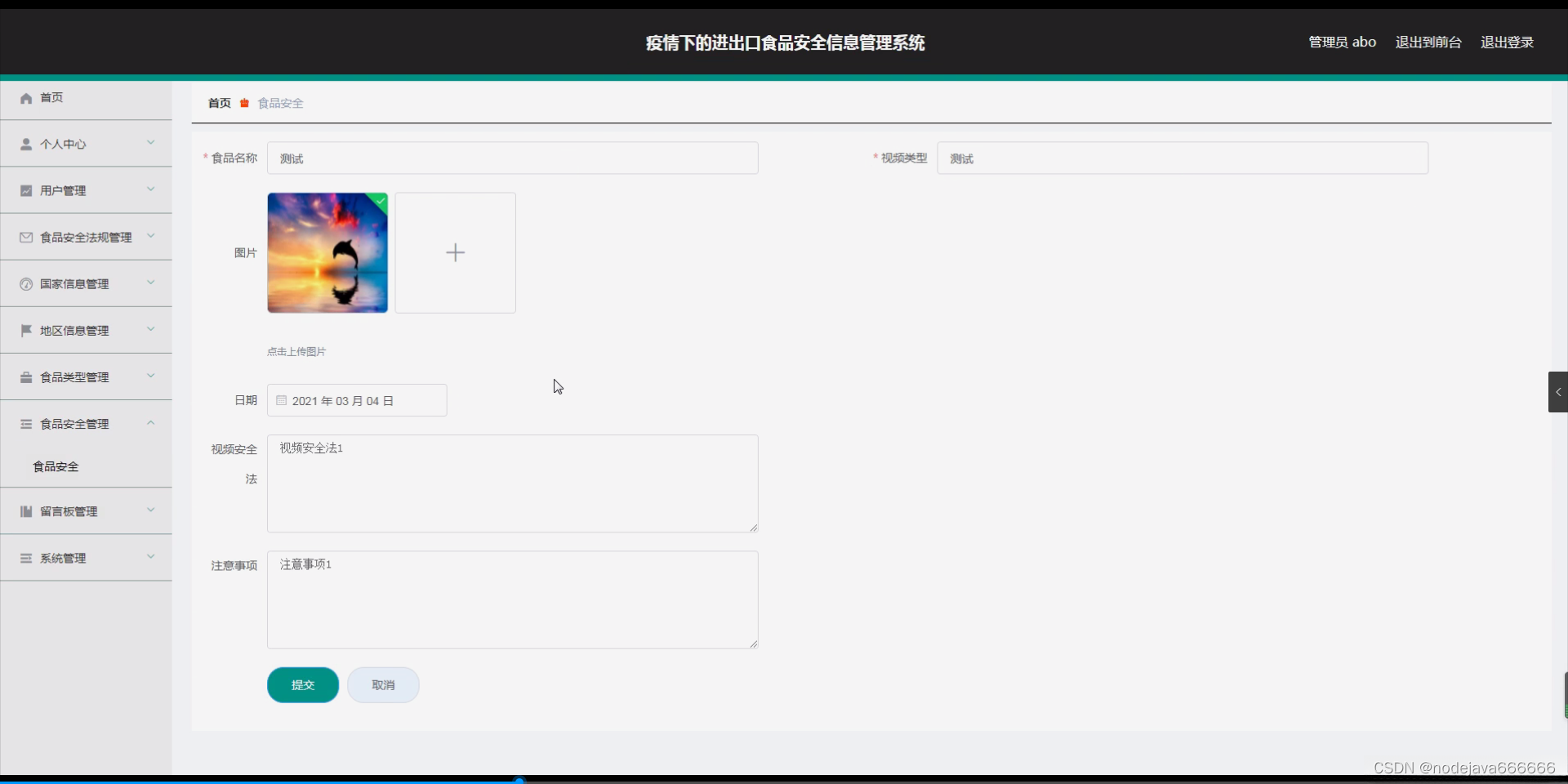Click the orange breadcrumb separator icon
Screen dimensions: 1568x784
(244, 104)
